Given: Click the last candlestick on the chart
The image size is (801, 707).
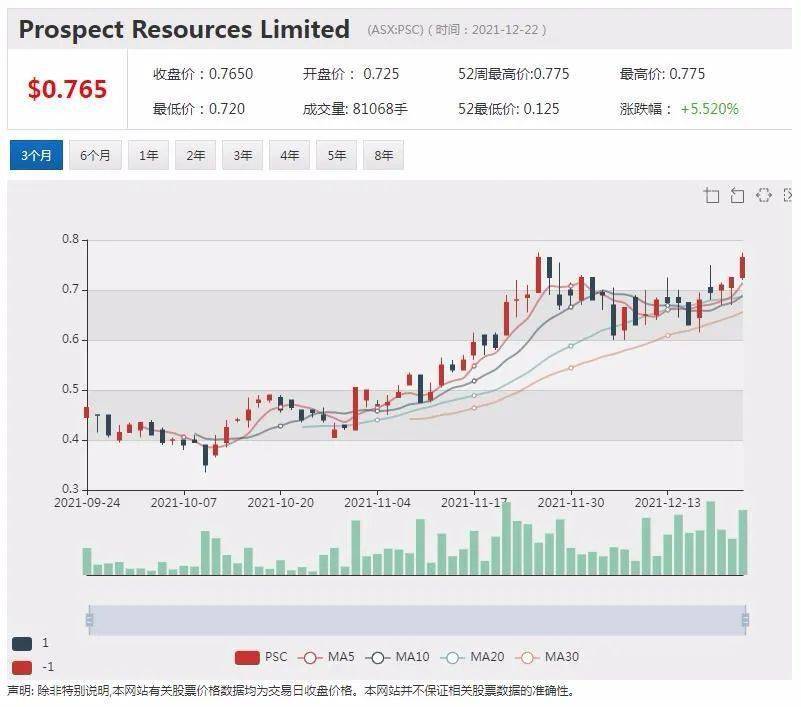Looking at the screenshot, I should (742, 267).
